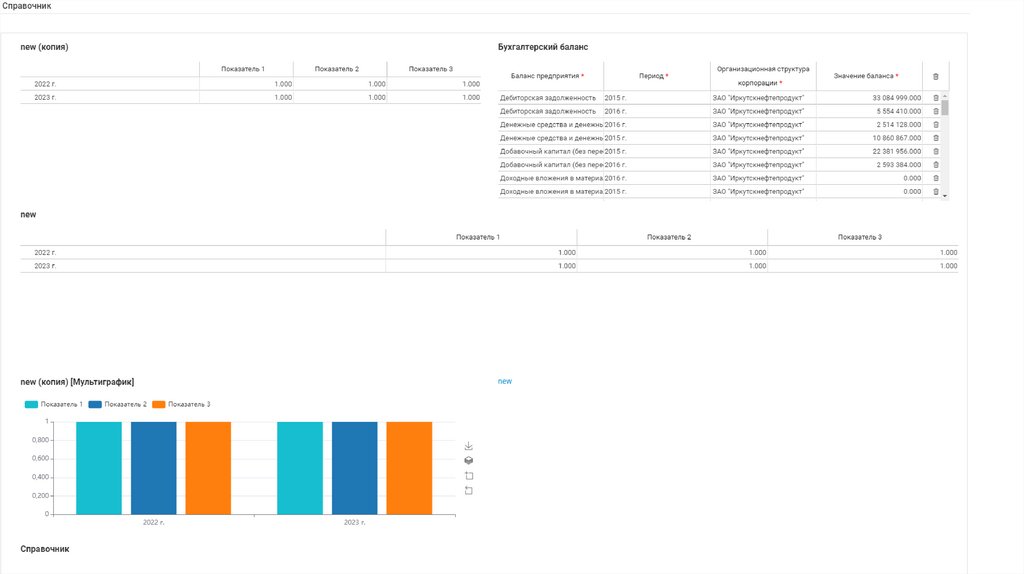Screen dimensions: 1024x574
Task: Click the 2015 г. period cell of Дебиторская задолженность
Action: coord(656,98)
